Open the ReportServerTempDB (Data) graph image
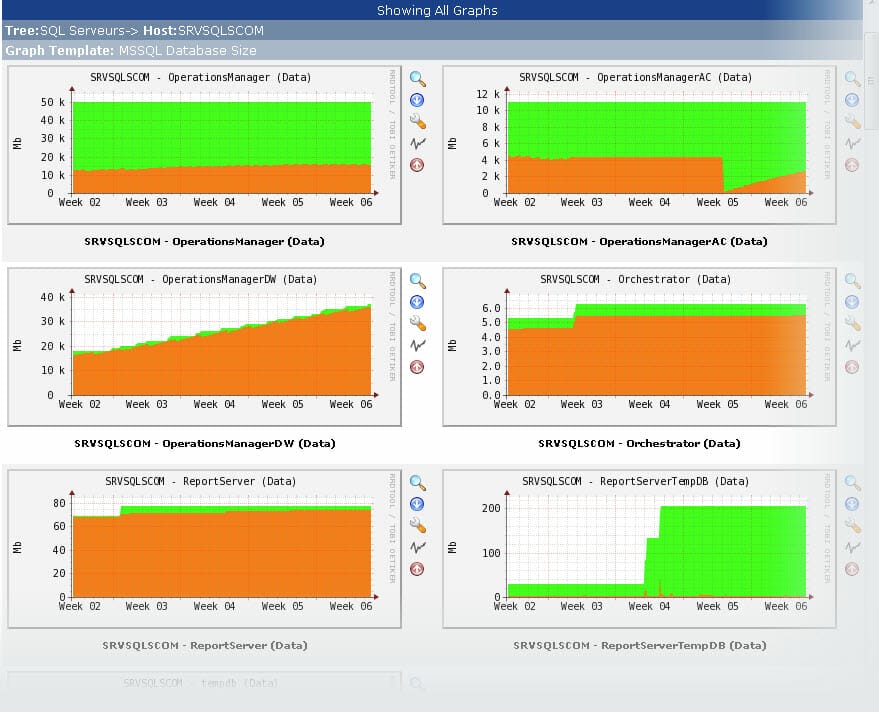The image size is (879, 712). tap(639, 549)
